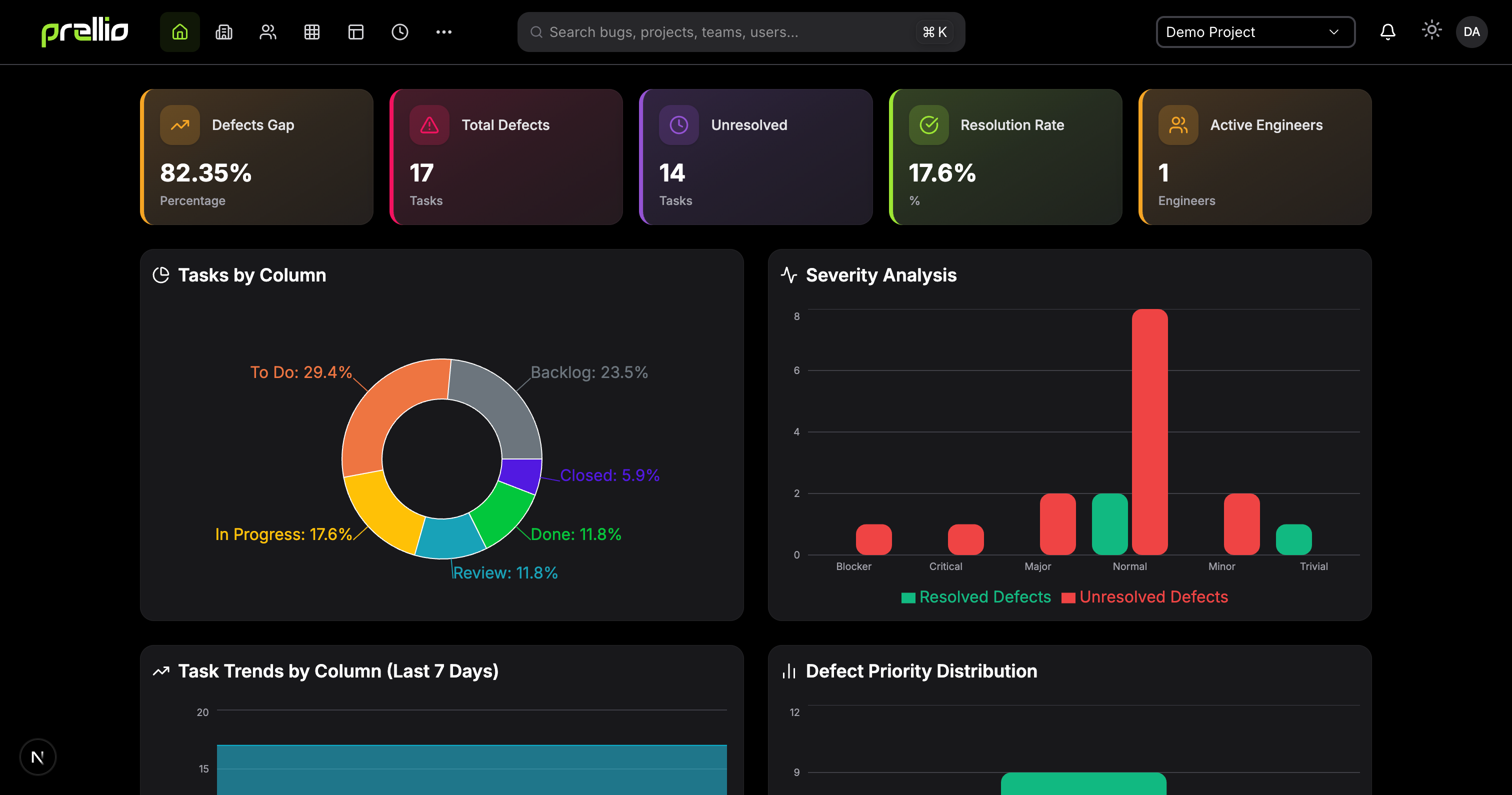Click the Severity Analysis pulse icon
1512x795 pixels.
point(789,275)
